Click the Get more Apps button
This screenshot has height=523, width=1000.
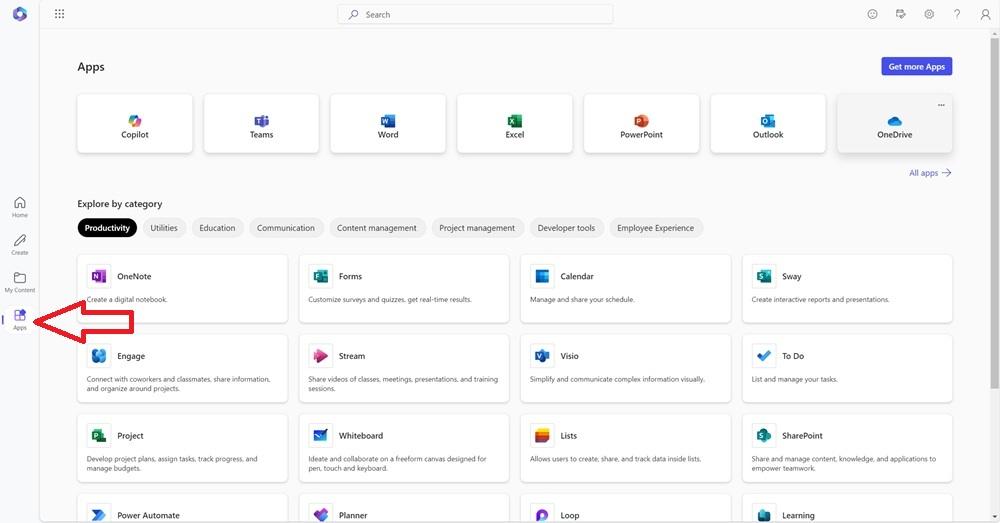pyautogui.click(x=915, y=67)
